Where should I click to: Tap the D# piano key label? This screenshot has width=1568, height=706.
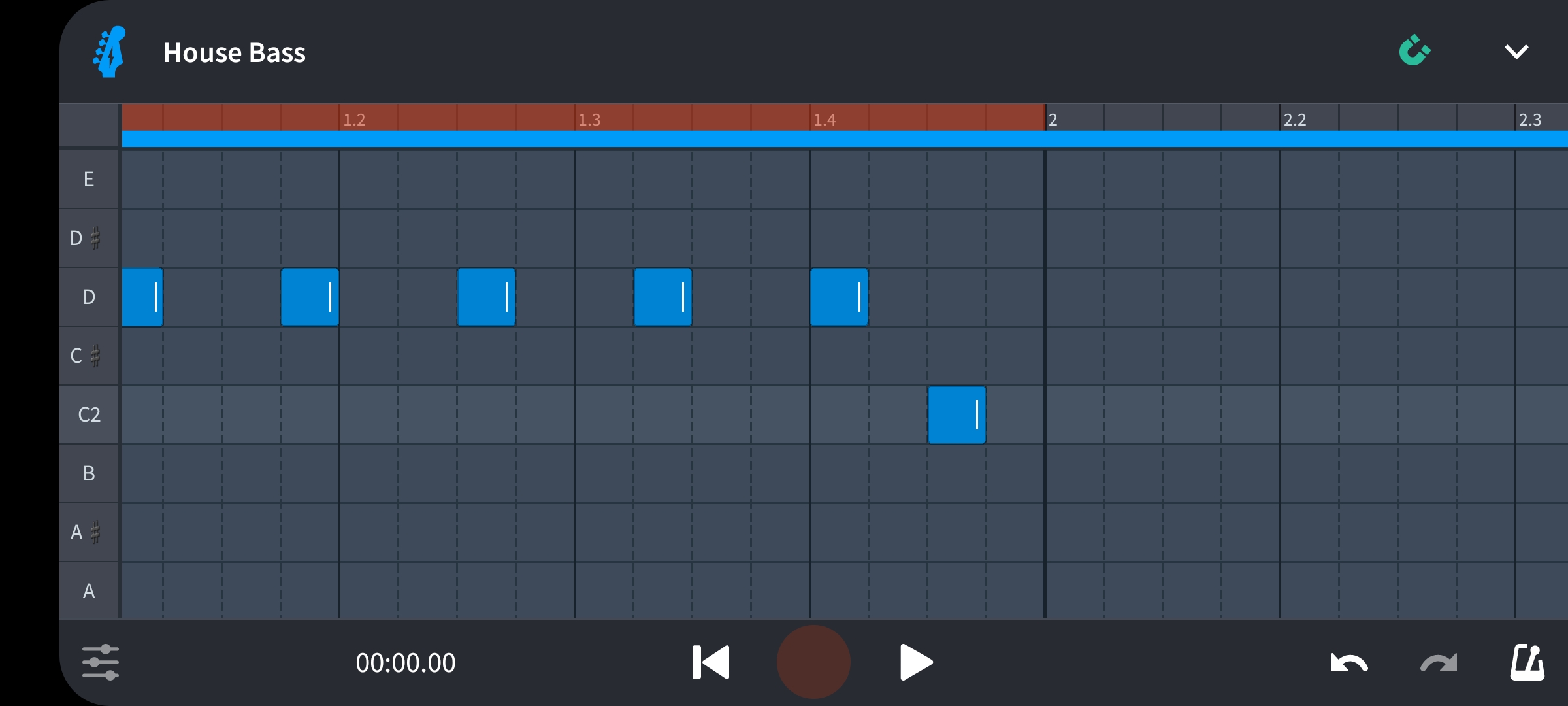pyautogui.click(x=90, y=238)
